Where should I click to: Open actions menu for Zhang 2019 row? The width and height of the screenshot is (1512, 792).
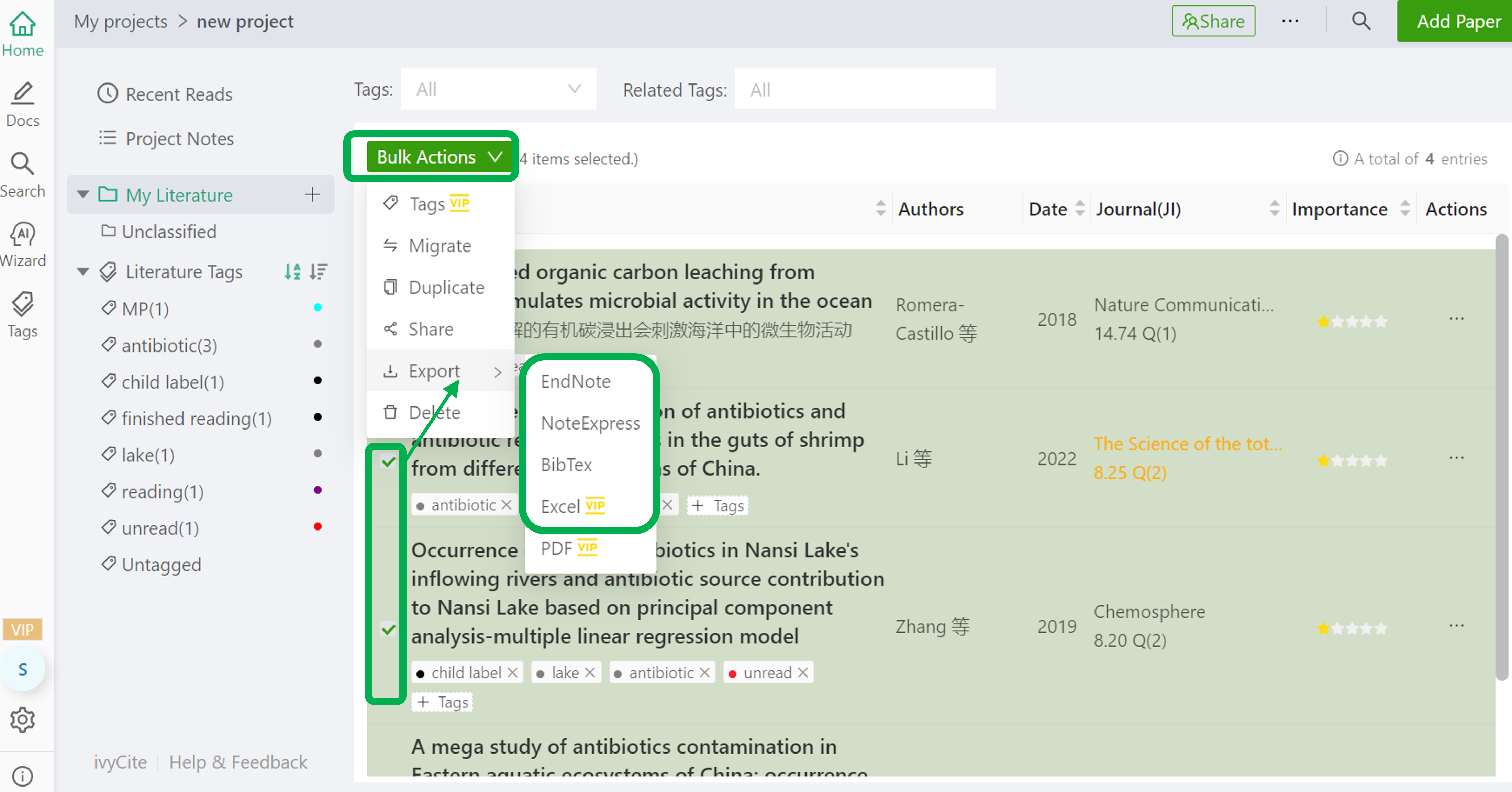point(1456,626)
